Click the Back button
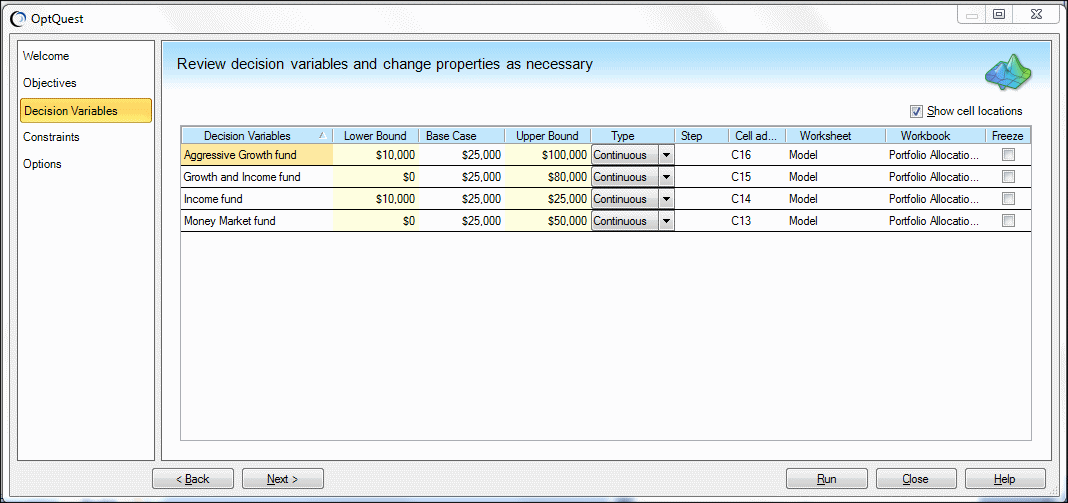Screen dimensions: 1068x503 point(193,478)
